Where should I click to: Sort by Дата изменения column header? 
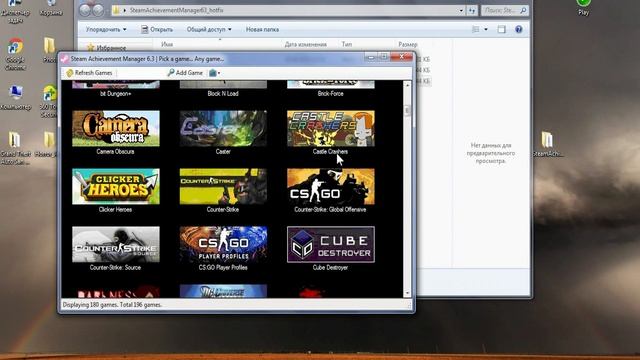pyautogui.click(x=306, y=44)
